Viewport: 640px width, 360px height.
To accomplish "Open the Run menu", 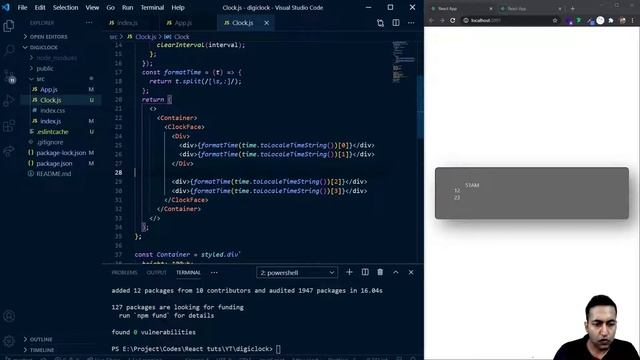I will [x=127, y=7].
